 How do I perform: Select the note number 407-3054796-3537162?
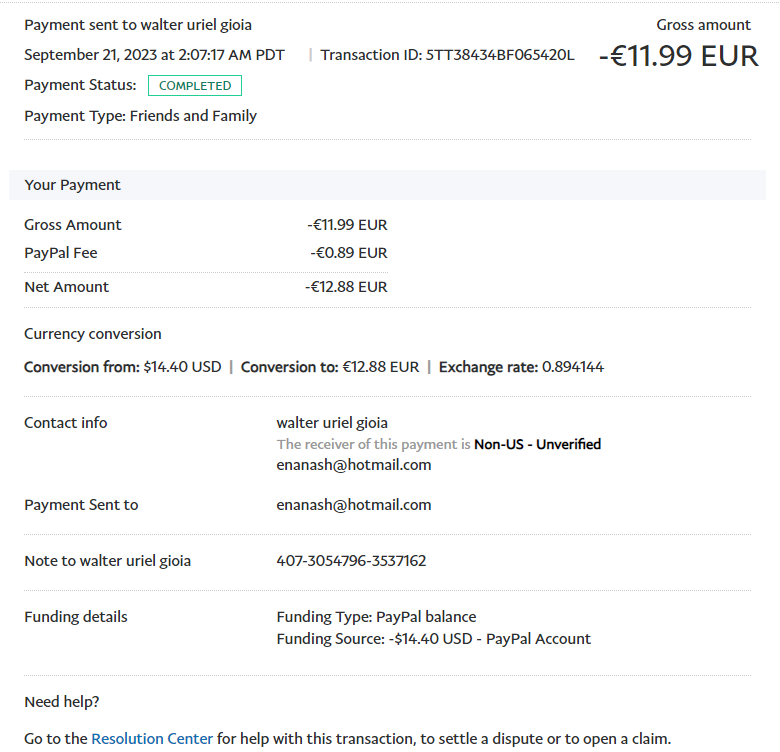[351, 561]
